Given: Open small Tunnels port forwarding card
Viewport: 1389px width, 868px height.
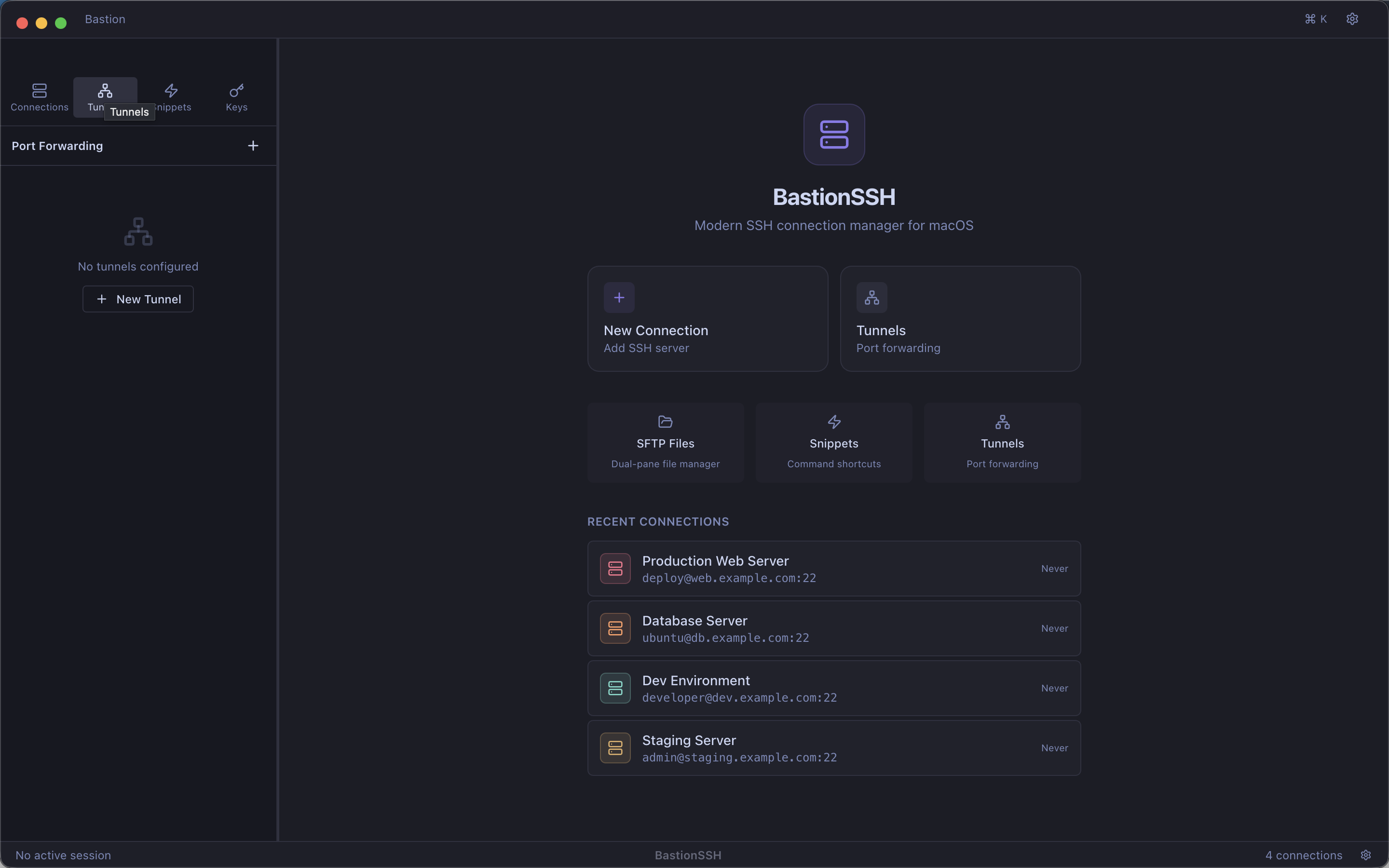Looking at the screenshot, I should (x=1002, y=442).
